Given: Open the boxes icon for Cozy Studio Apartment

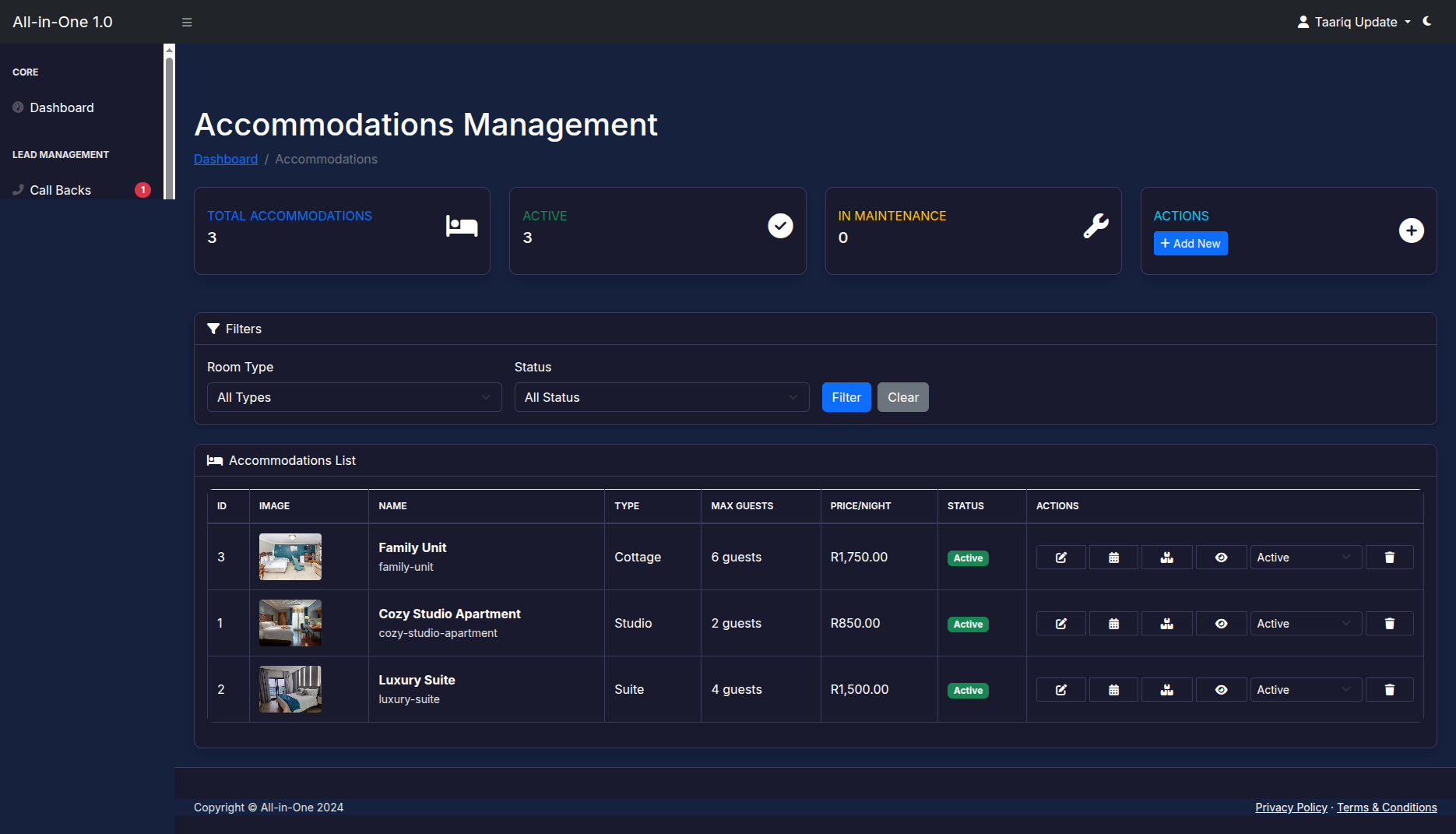Looking at the screenshot, I should coord(1166,624).
